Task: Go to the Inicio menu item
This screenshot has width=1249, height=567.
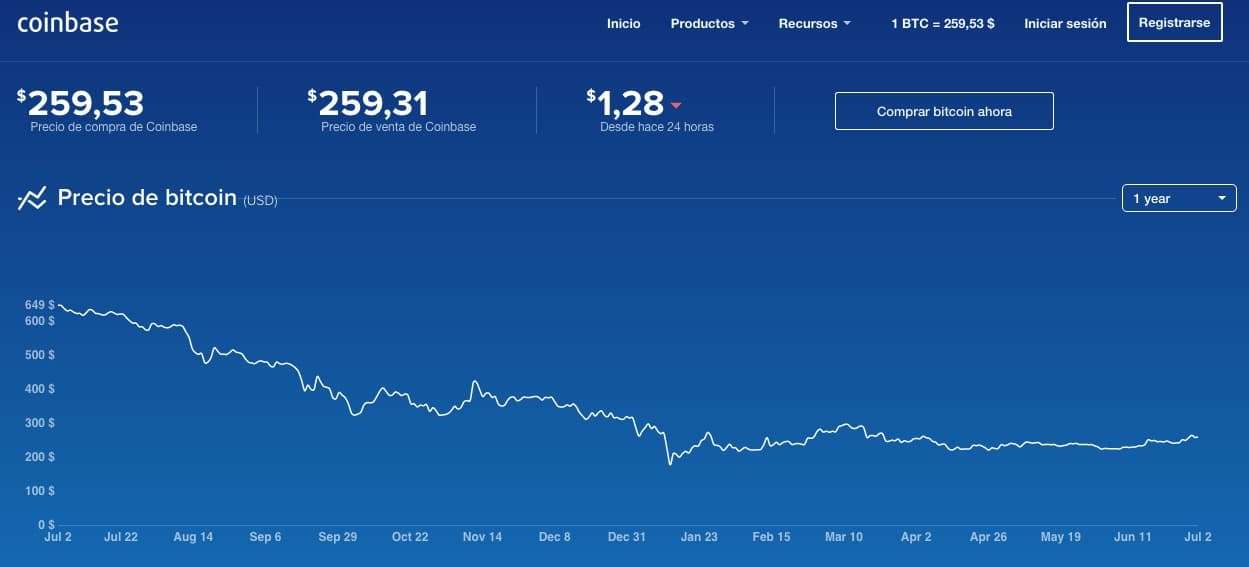Action: 623,23
